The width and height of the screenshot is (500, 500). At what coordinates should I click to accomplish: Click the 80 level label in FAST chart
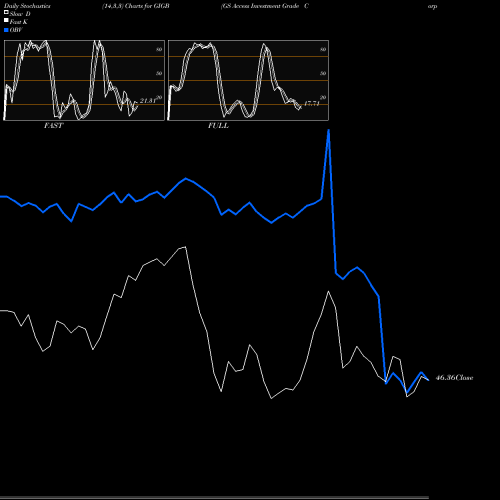point(159,49)
